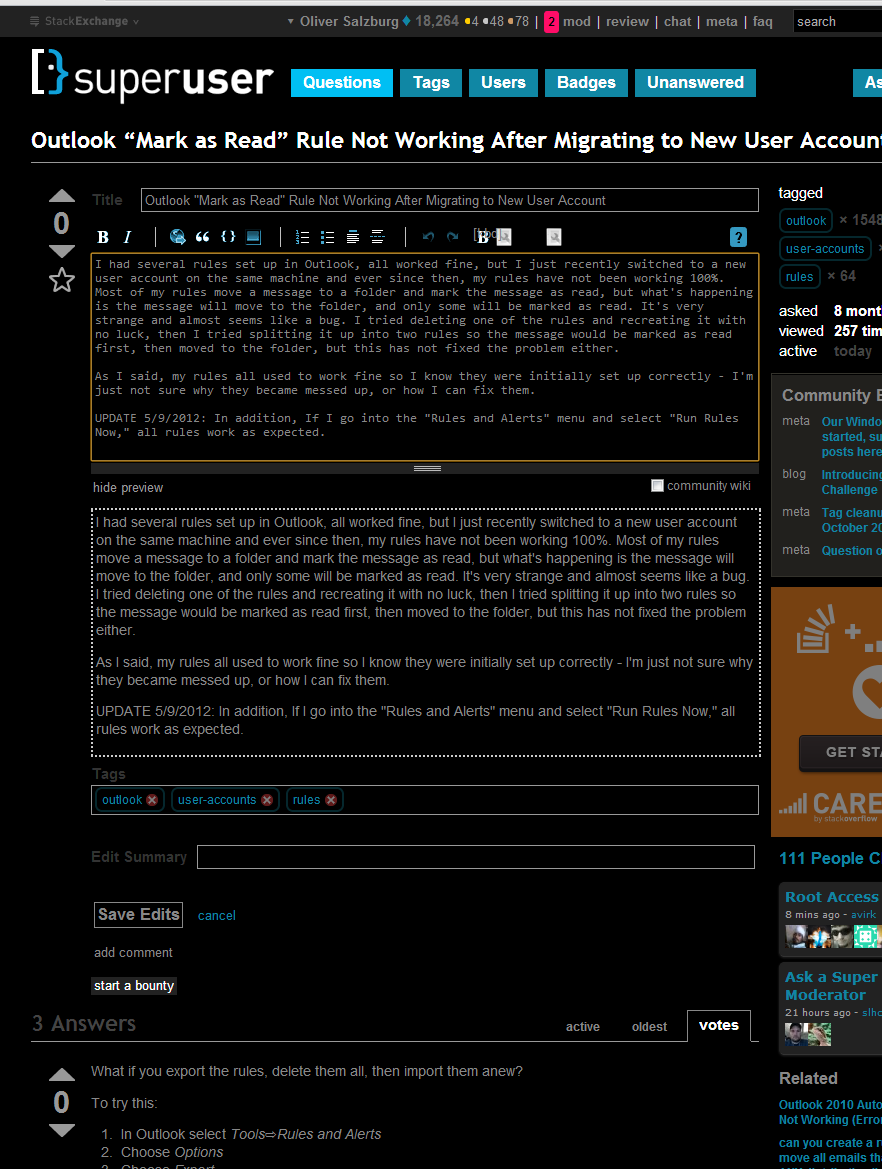882x1169 pixels.
Task: Redo edit in editor toolbar
Action: tap(453, 237)
